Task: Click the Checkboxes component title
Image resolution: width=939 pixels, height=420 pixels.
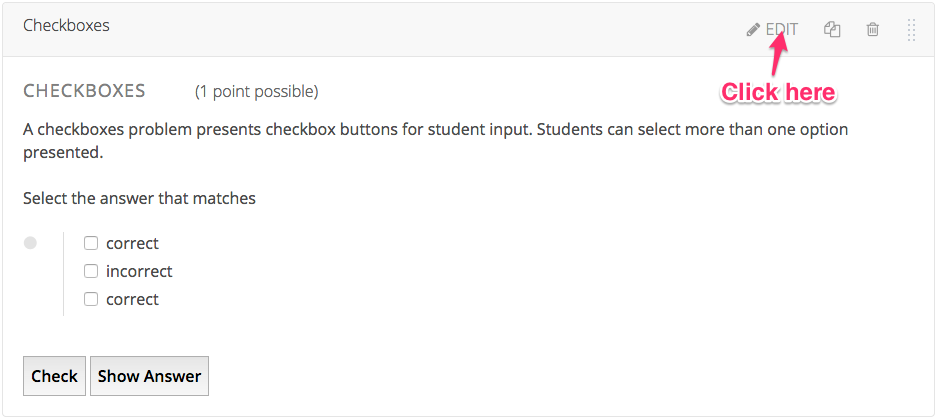Action: (66, 26)
